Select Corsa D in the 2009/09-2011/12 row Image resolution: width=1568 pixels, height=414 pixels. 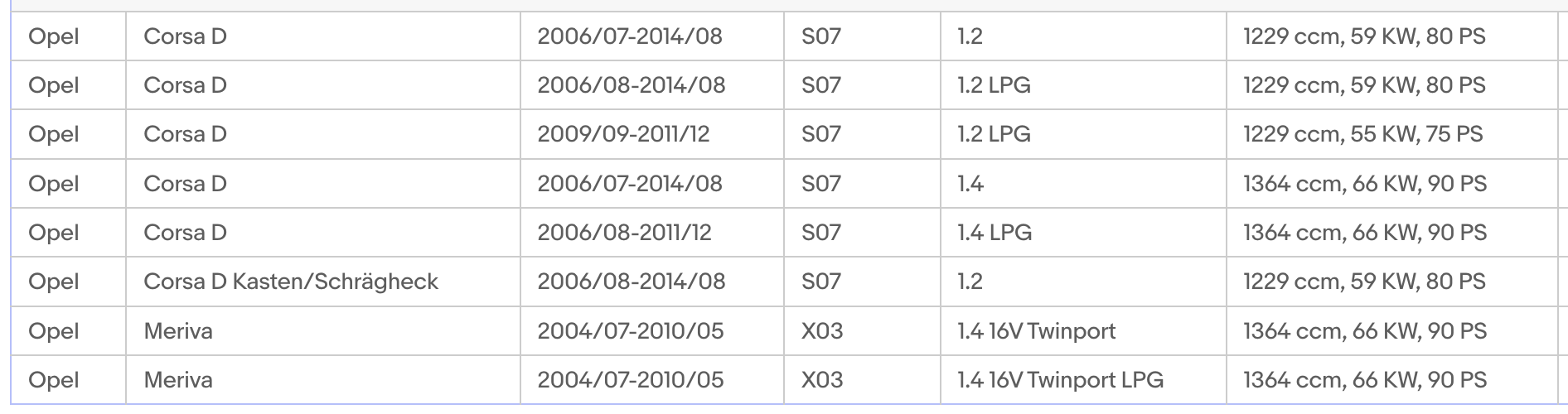pyautogui.click(x=185, y=134)
